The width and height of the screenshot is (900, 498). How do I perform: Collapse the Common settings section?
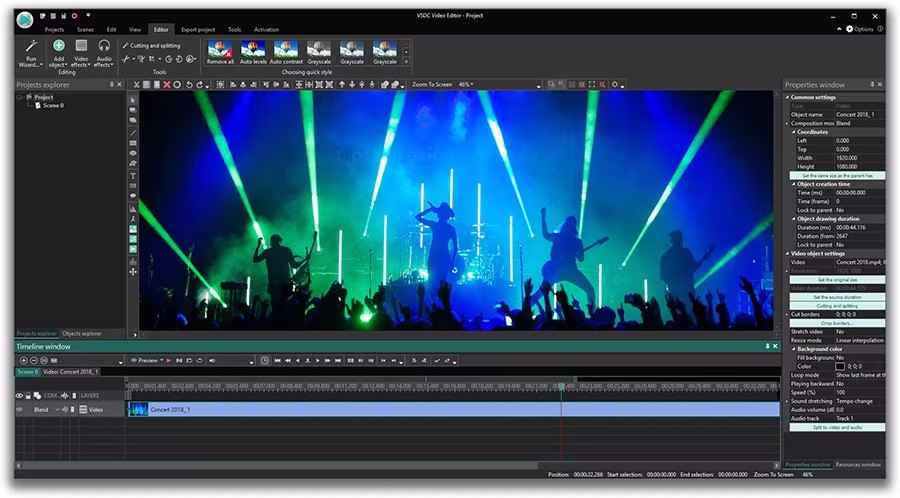coord(788,98)
